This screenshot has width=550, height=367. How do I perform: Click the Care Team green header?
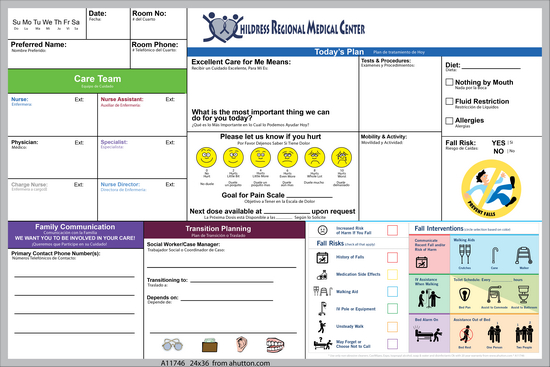(x=97, y=81)
